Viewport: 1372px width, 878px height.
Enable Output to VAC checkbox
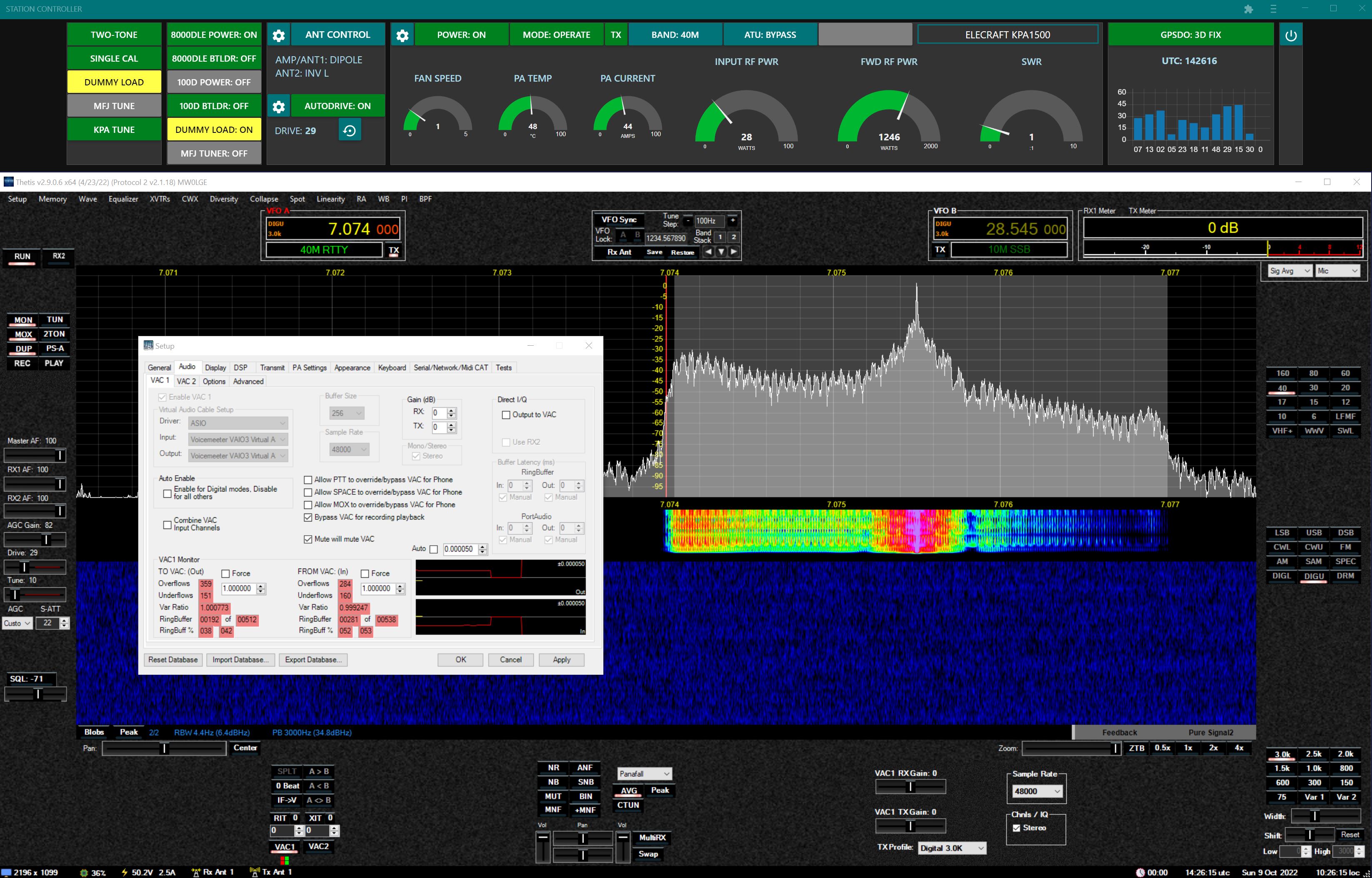pos(506,415)
